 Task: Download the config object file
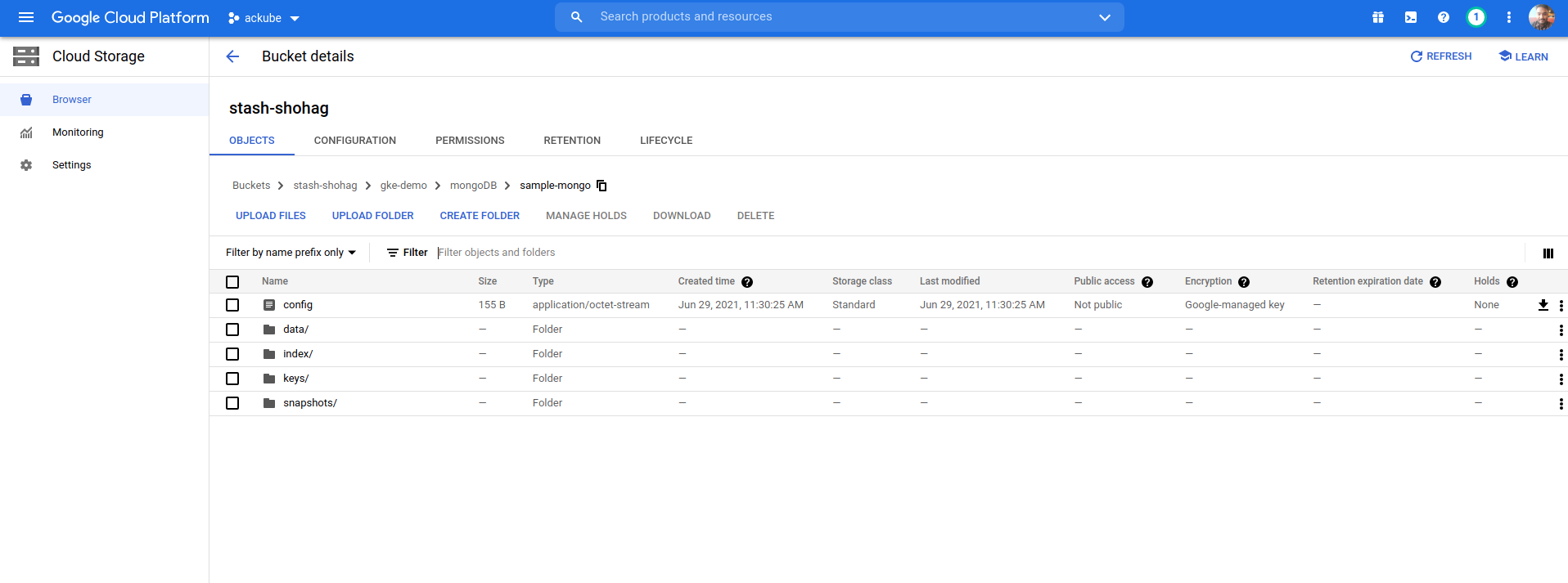point(1543,305)
